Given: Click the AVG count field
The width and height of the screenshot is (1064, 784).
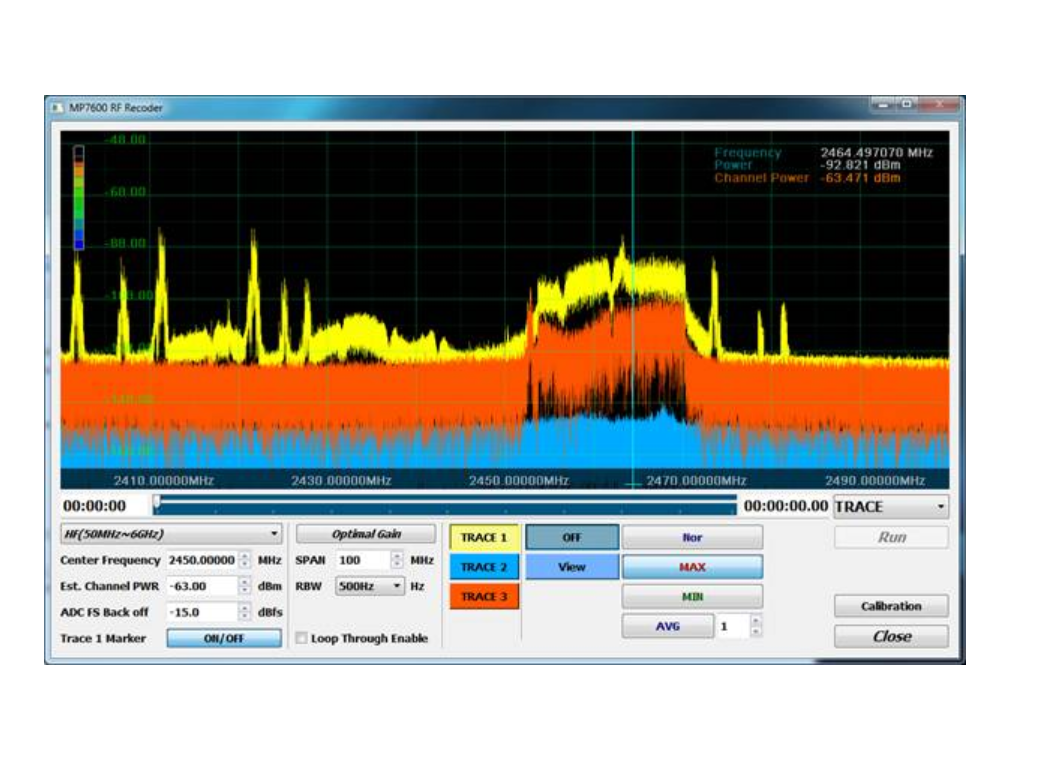Looking at the screenshot, I should click(x=733, y=626).
